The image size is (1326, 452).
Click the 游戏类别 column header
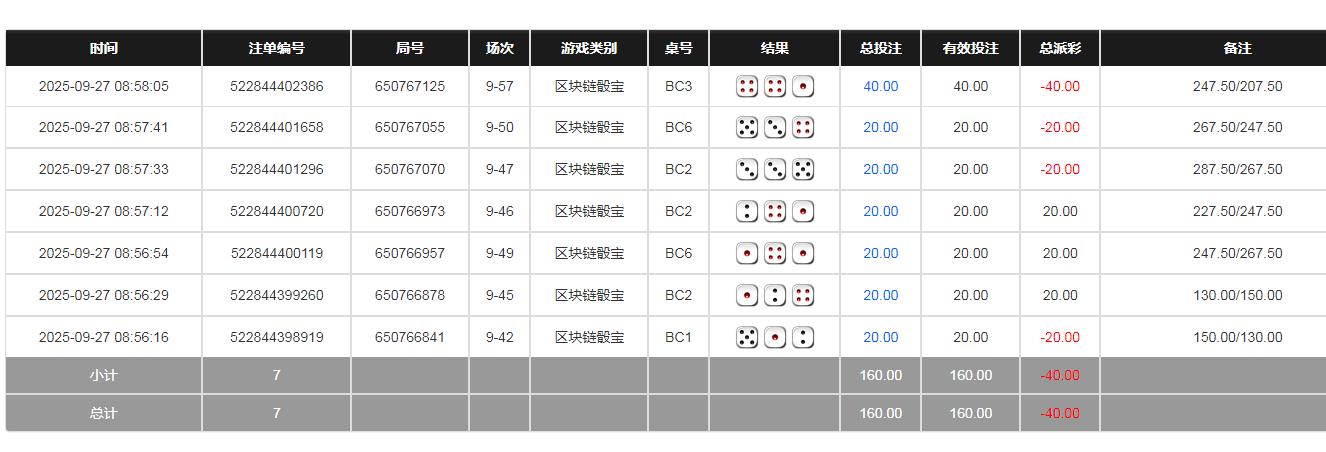(x=589, y=48)
